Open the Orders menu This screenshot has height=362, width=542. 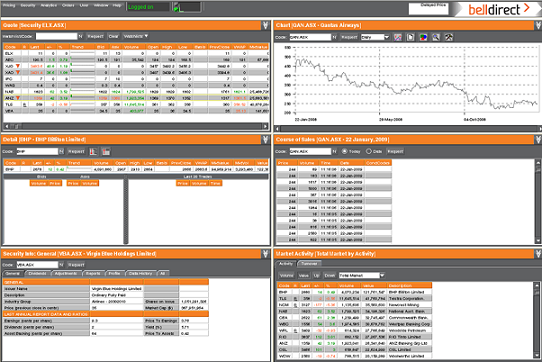[x=68, y=6]
